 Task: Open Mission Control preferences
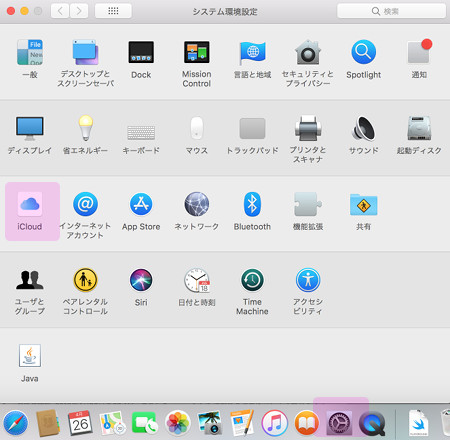pos(197,52)
